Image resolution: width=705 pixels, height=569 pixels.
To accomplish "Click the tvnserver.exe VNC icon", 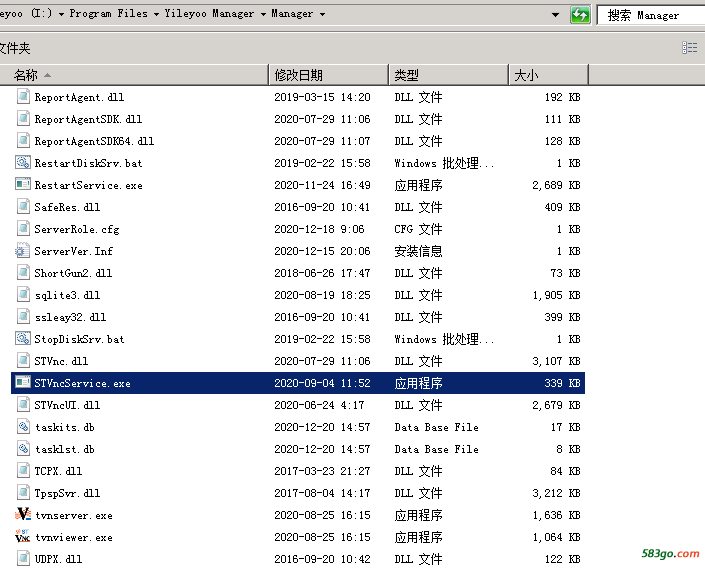I will pos(23,514).
